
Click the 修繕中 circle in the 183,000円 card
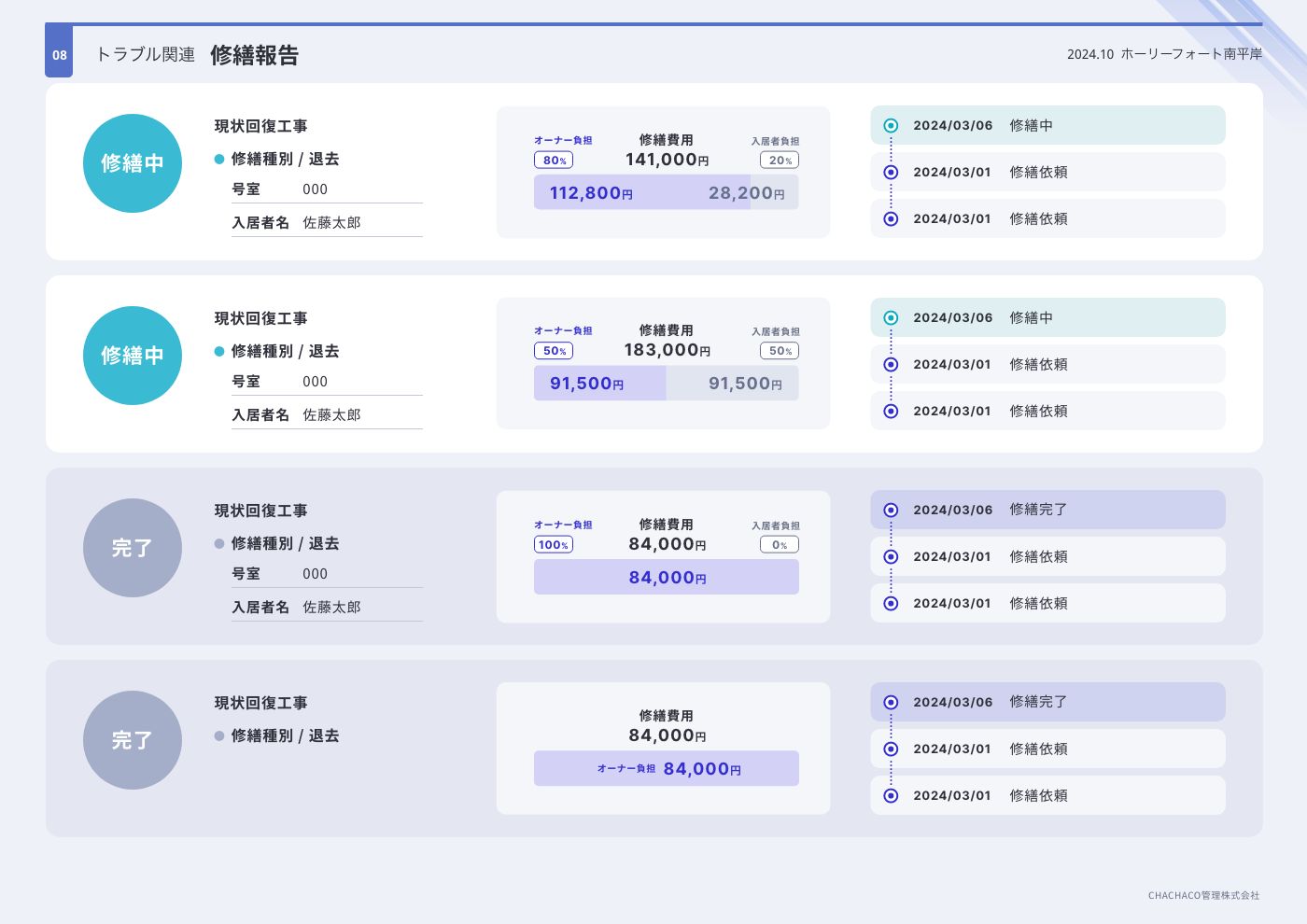133,356
